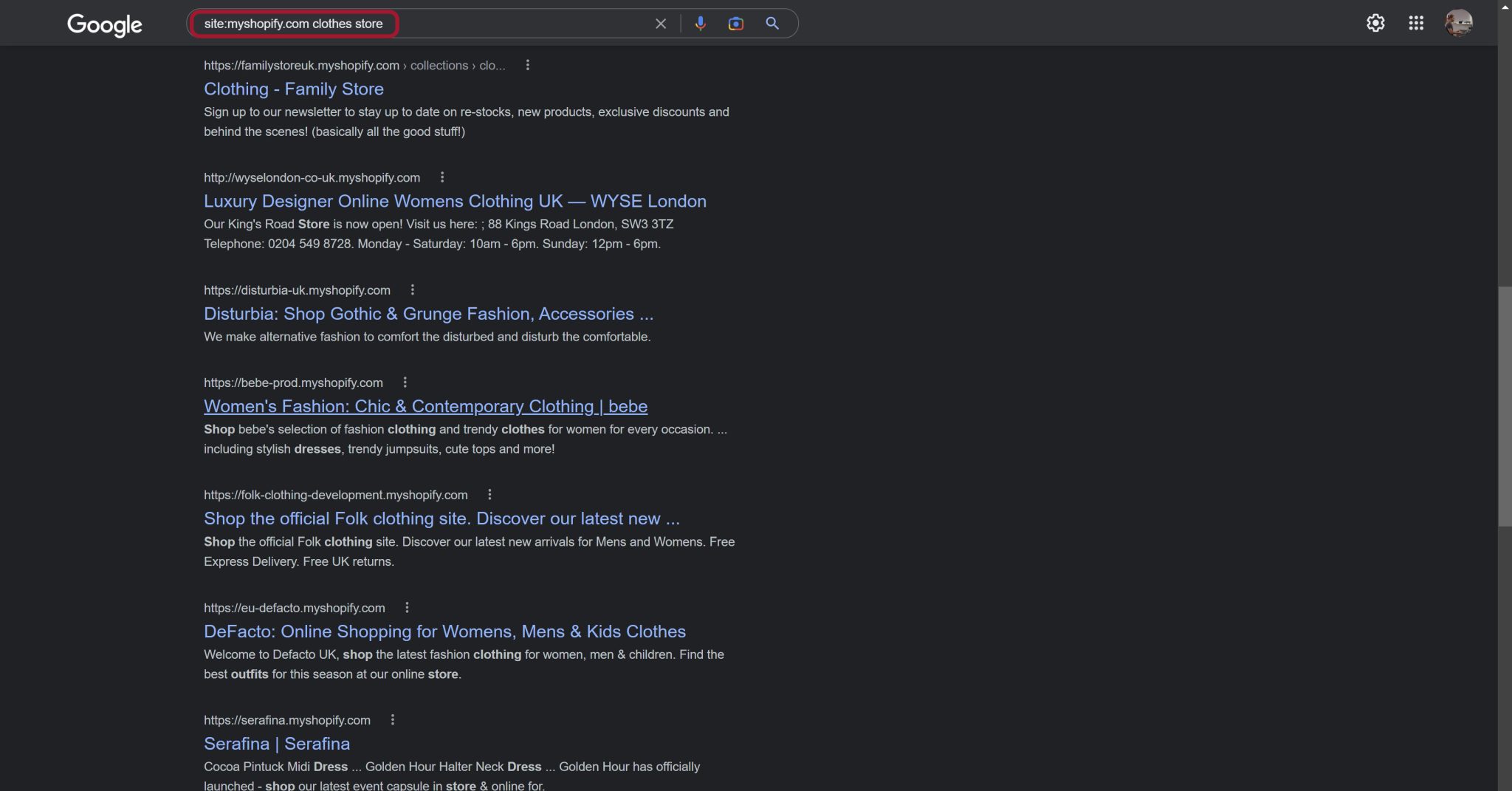Image resolution: width=1512 pixels, height=791 pixels.
Task: Open more options for serafina result
Action: click(392, 719)
